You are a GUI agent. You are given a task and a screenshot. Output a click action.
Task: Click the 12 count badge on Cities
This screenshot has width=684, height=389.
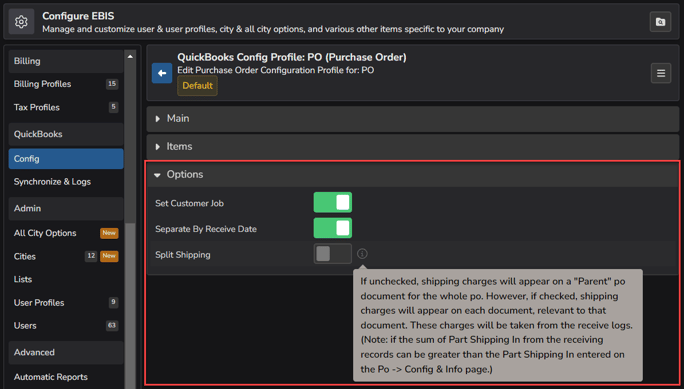coord(91,256)
